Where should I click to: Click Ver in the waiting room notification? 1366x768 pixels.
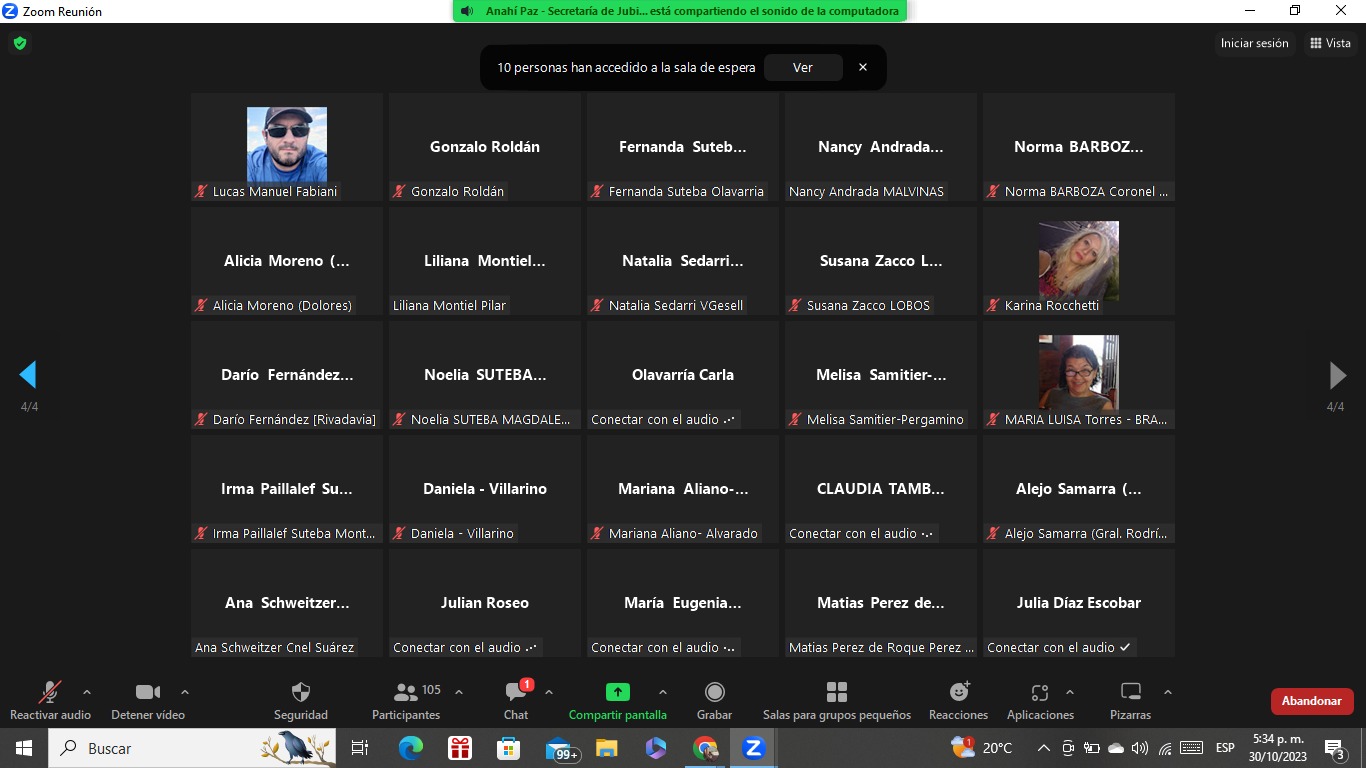[x=802, y=67]
